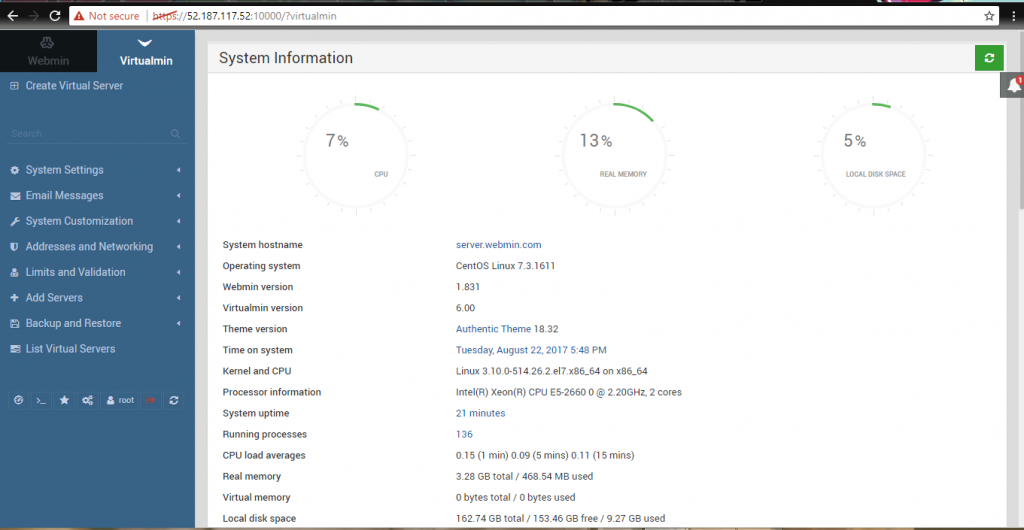1024x530 pixels.
Task: Click the Running processes 136 link
Action: [464, 434]
